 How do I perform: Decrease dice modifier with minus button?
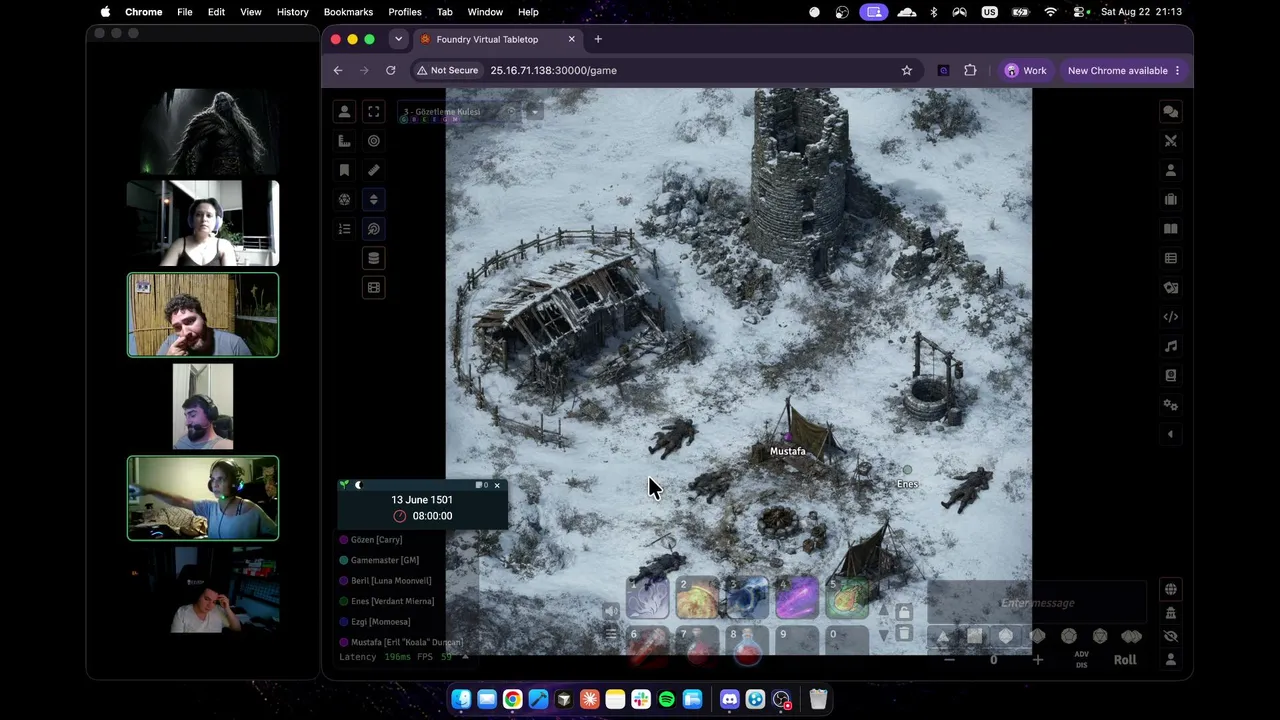click(x=949, y=660)
